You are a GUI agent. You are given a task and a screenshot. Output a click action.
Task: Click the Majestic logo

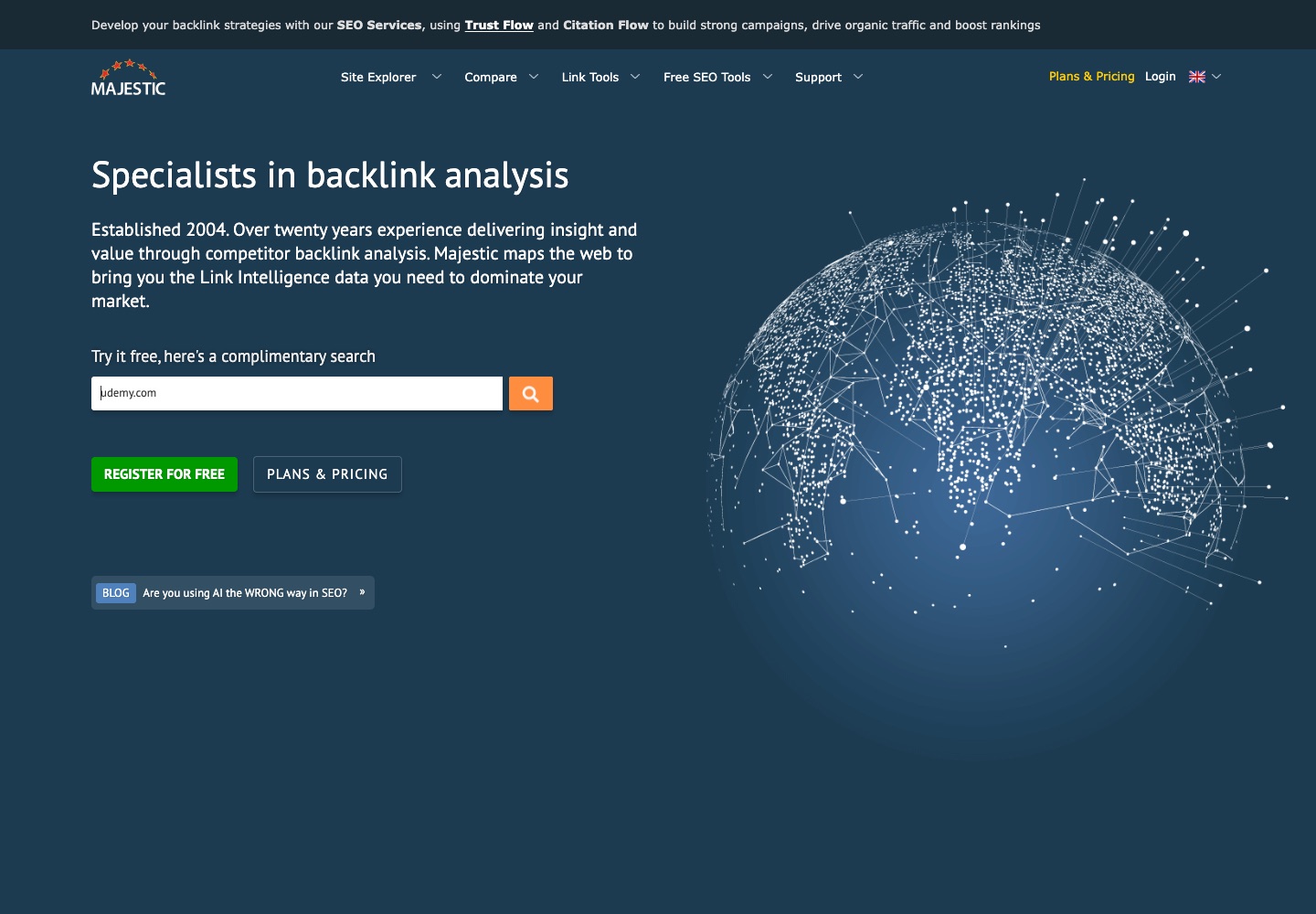click(129, 78)
